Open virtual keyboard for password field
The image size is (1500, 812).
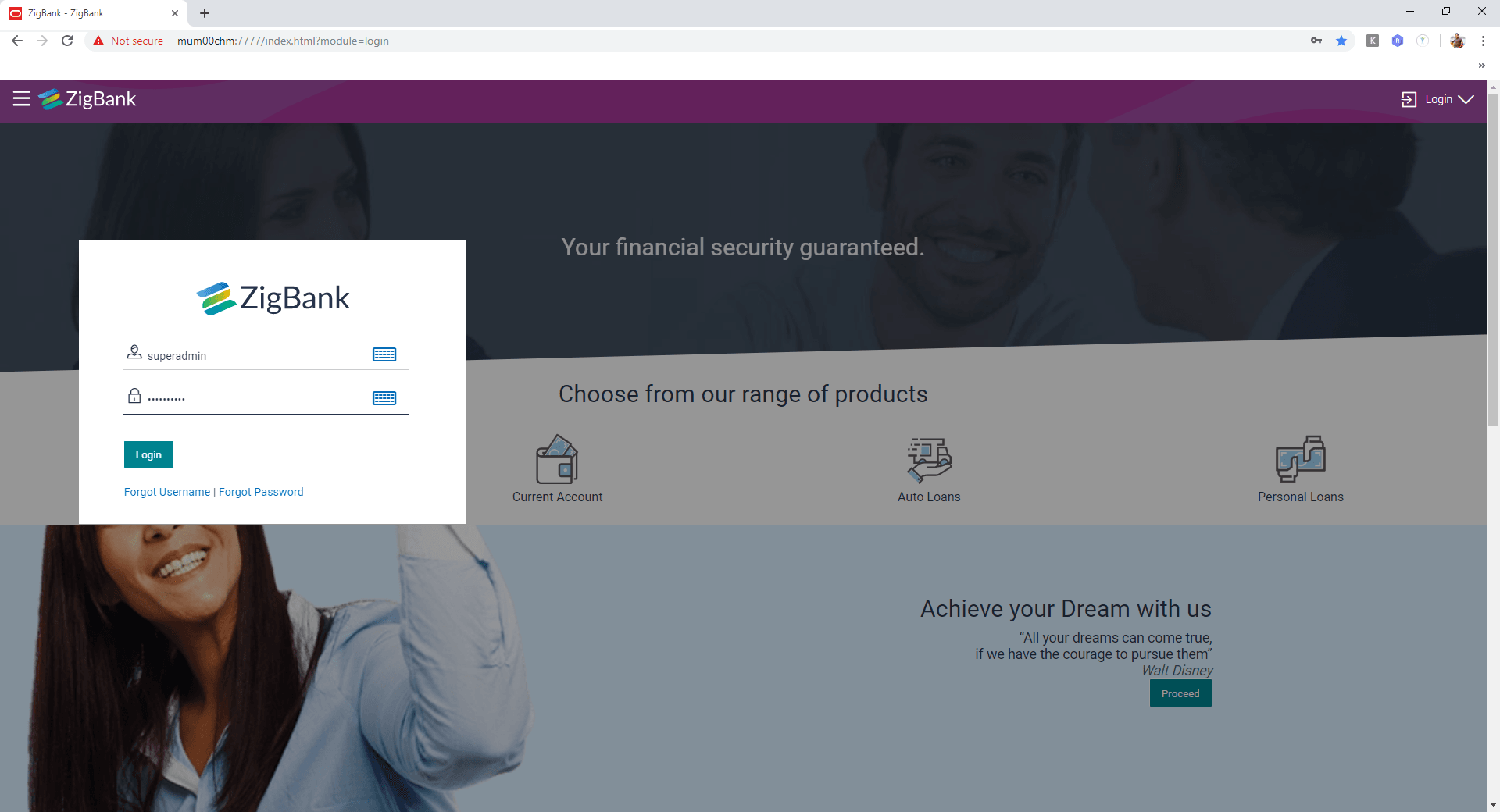[384, 398]
